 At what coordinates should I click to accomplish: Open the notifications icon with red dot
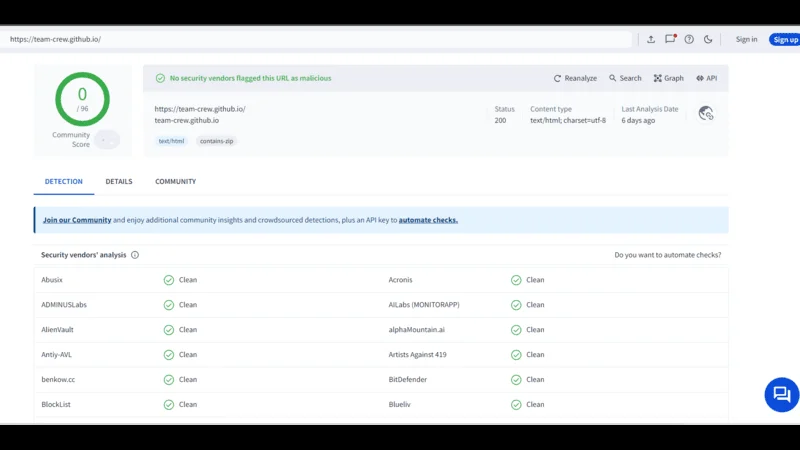pos(670,39)
